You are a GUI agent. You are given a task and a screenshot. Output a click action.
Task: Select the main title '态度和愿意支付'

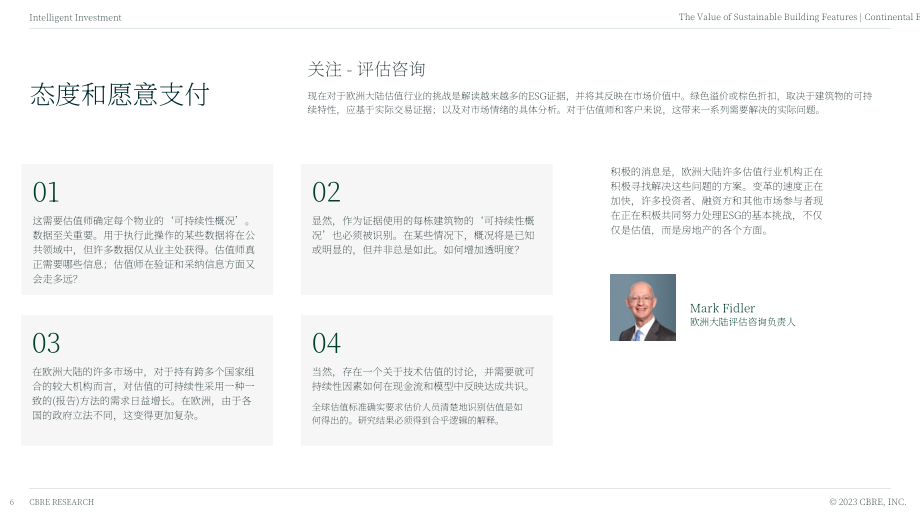click(x=120, y=94)
